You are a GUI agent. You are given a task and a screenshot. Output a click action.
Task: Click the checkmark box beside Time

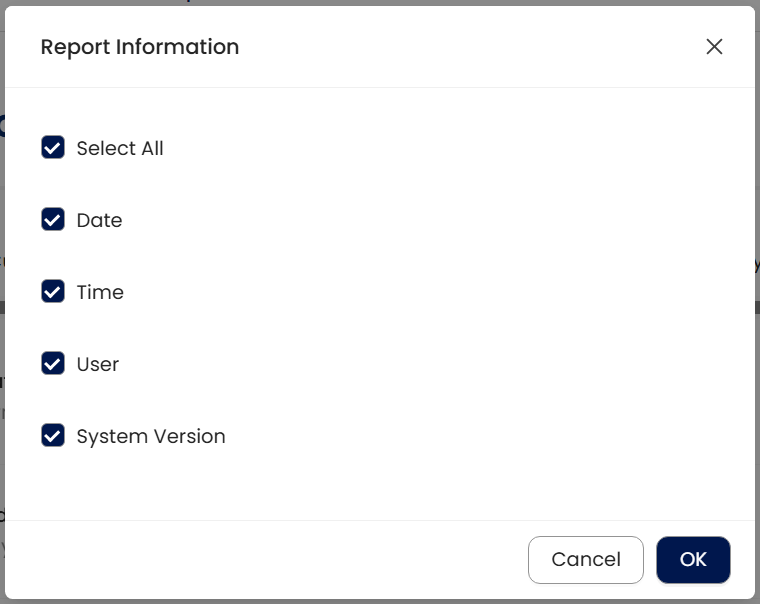tap(53, 292)
